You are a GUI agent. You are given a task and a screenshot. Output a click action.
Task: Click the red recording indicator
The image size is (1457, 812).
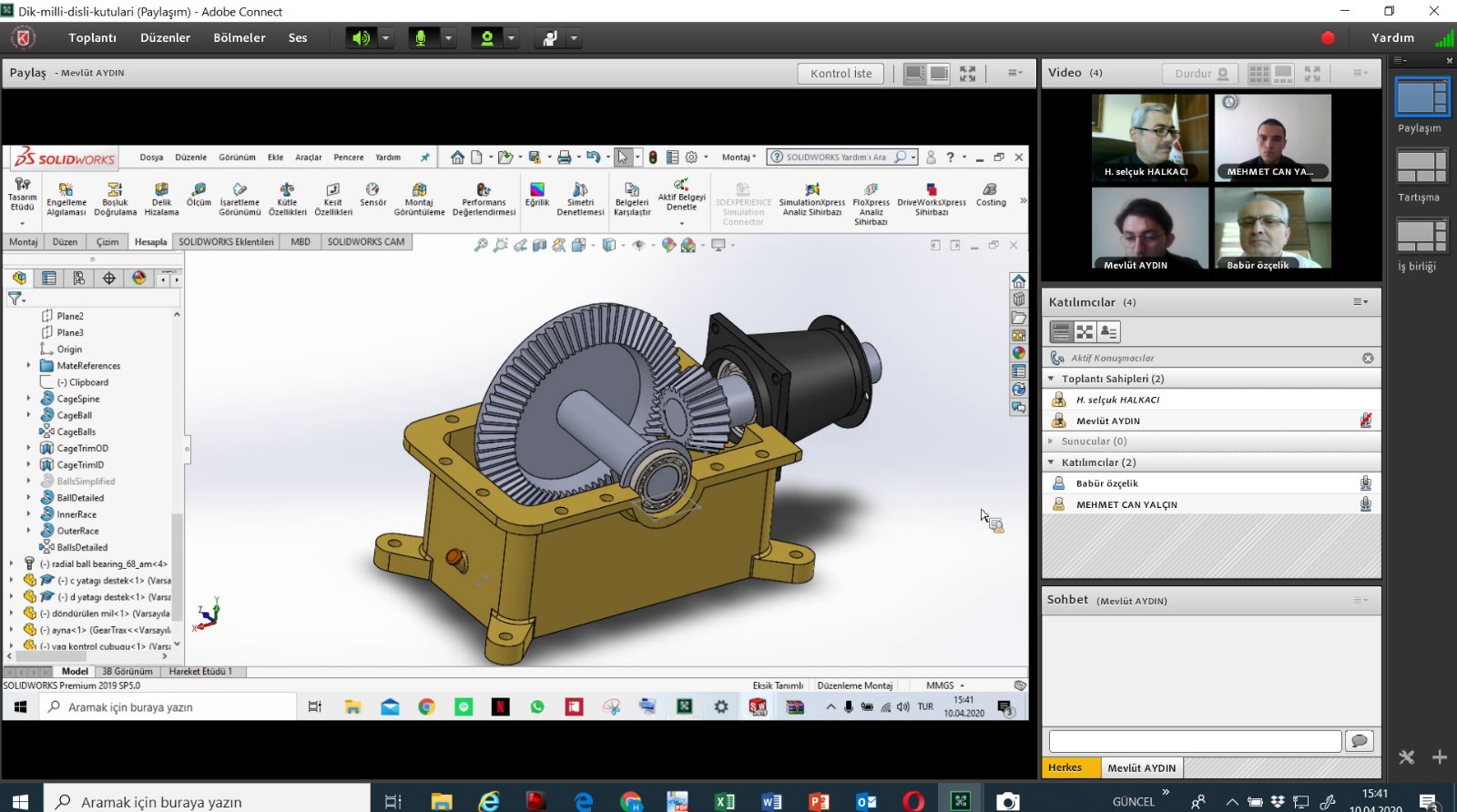[x=1328, y=38]
